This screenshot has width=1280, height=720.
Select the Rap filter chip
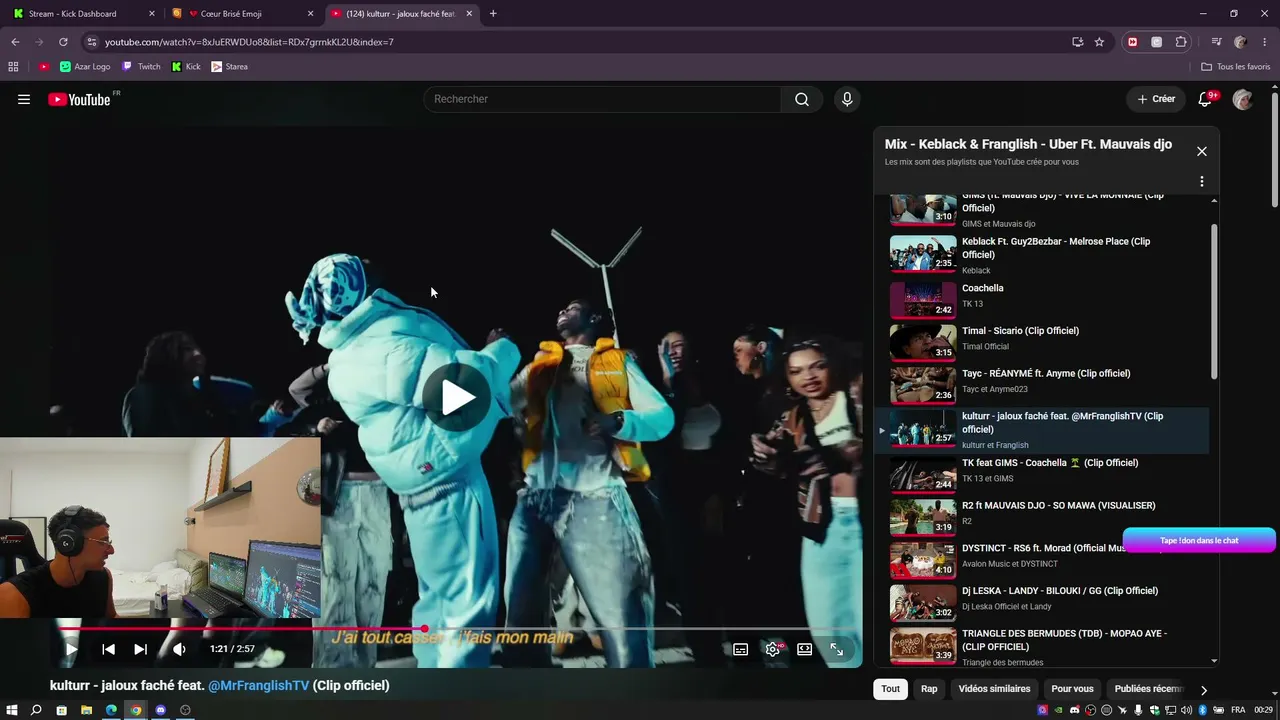click(929, 689)
